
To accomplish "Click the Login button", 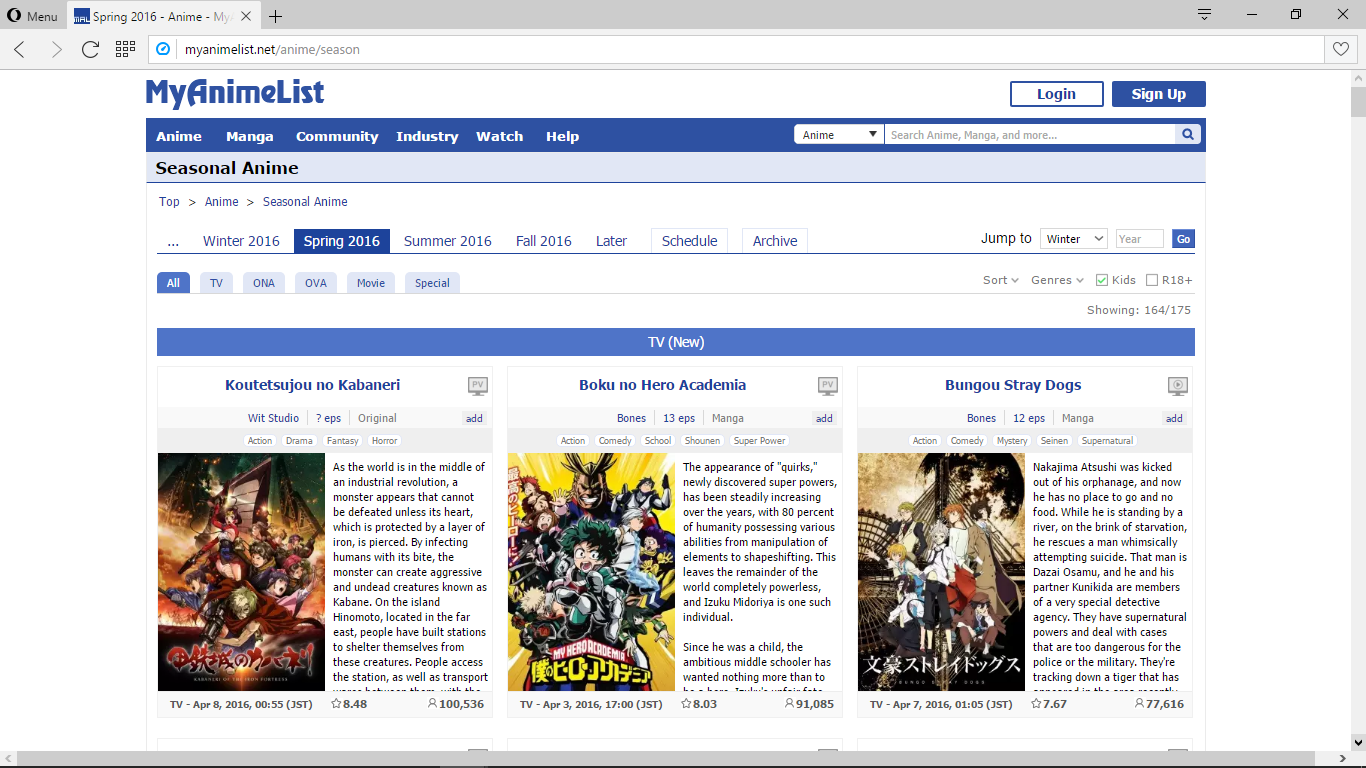I will pos(1056,94).
